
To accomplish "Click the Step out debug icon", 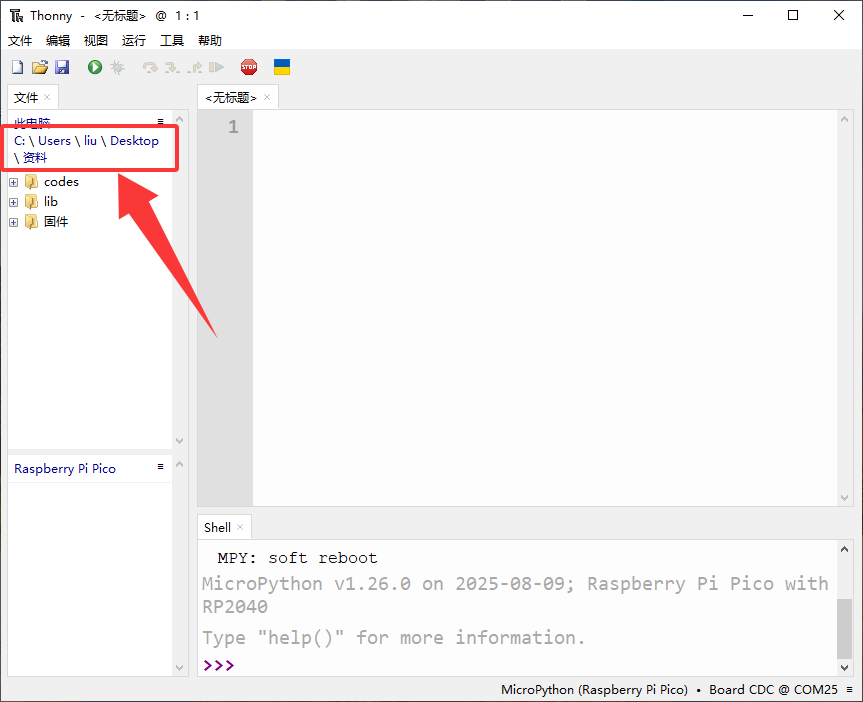I will coord(195,67).
